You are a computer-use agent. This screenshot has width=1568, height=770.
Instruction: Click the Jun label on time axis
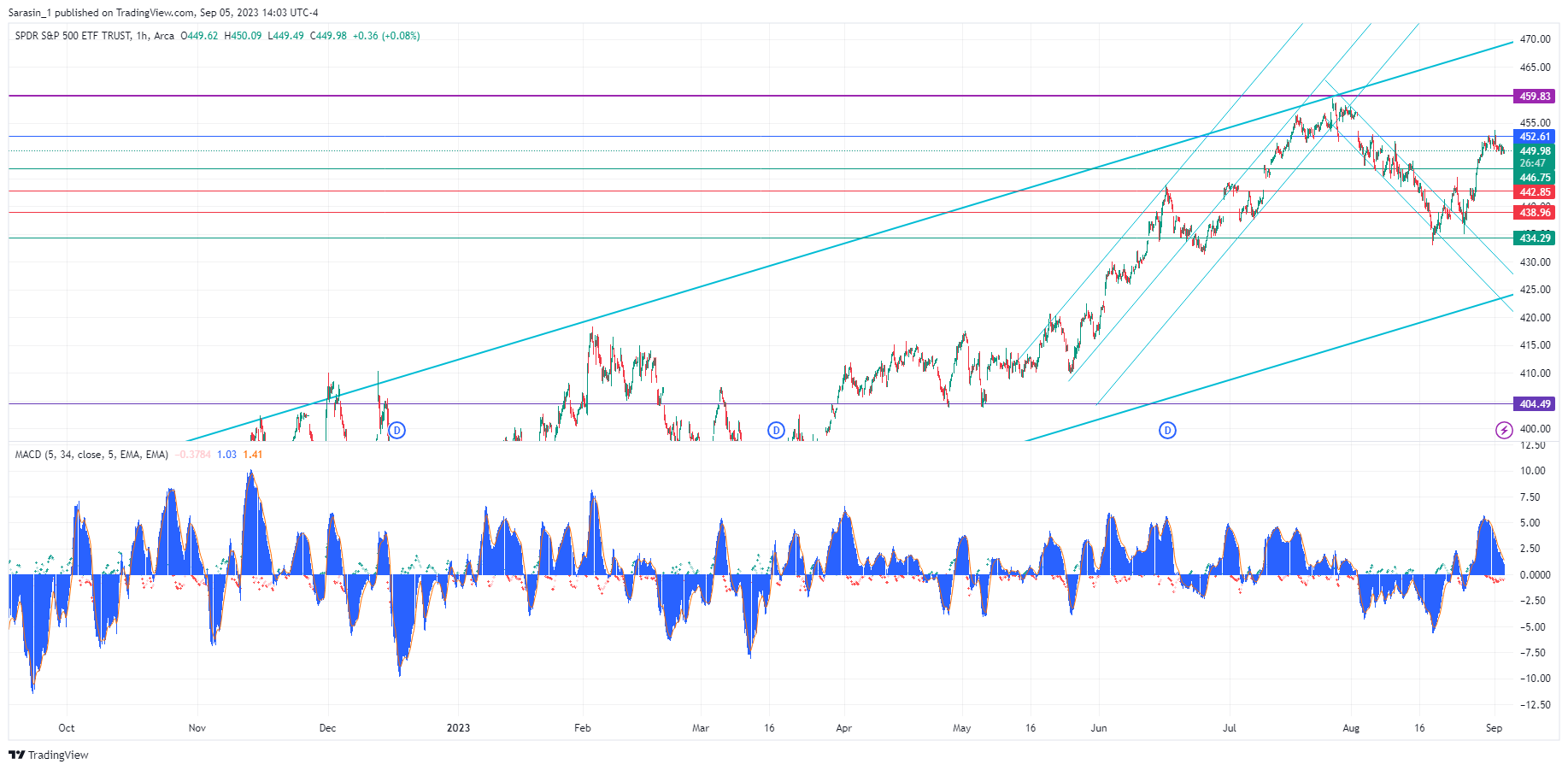(x=1099, y=728)
